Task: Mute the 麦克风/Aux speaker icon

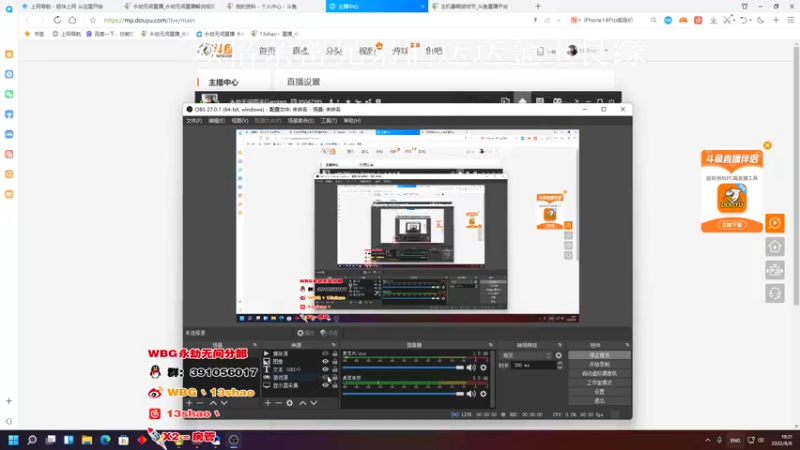Action: (471, 367)
